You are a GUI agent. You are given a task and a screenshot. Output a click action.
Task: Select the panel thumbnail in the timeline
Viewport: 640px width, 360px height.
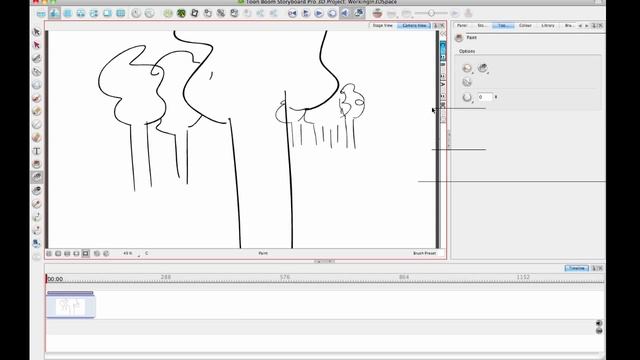tap(71, 307)
